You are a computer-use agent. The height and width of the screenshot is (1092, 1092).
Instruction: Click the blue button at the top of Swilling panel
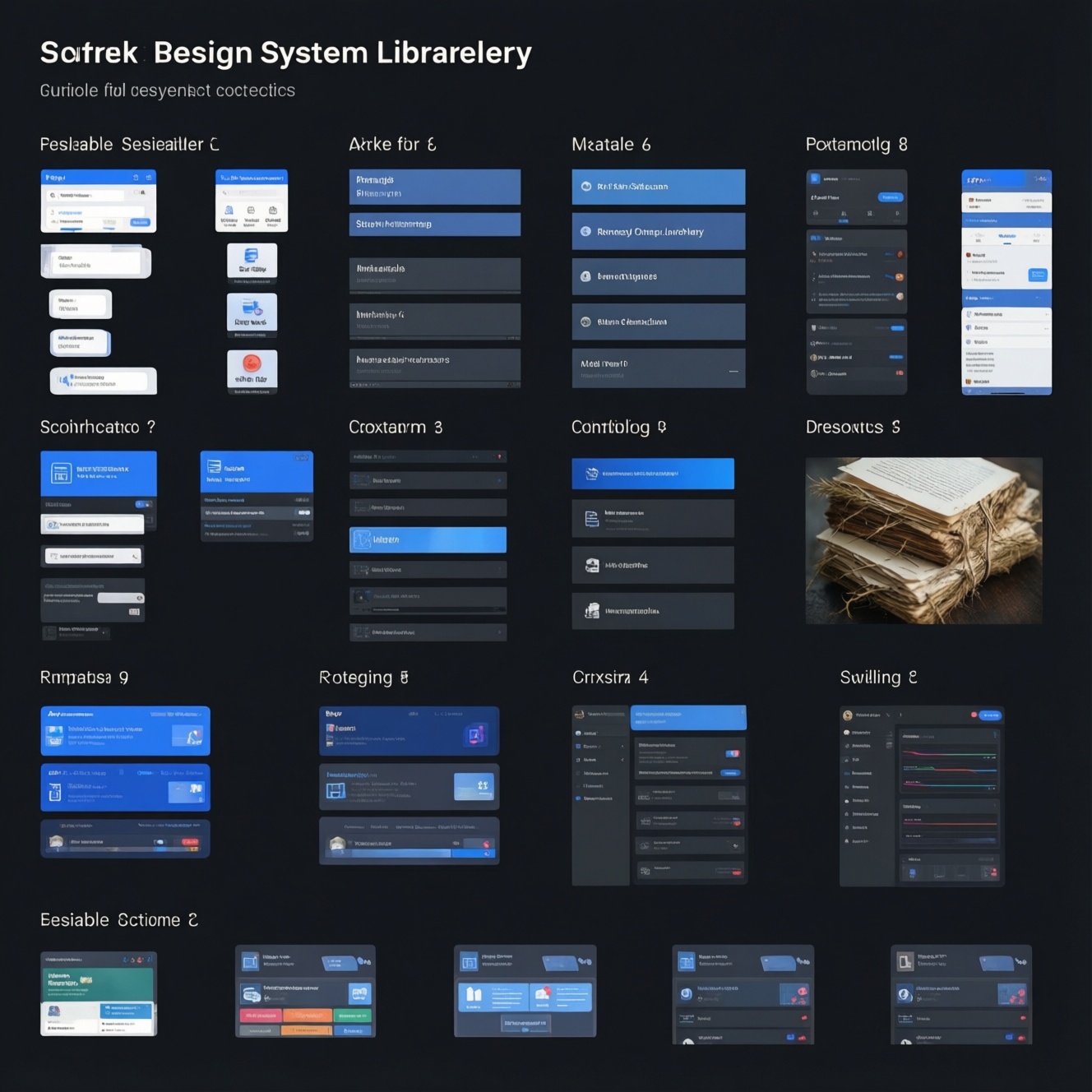pyautogui.click(x=991, y=715)
